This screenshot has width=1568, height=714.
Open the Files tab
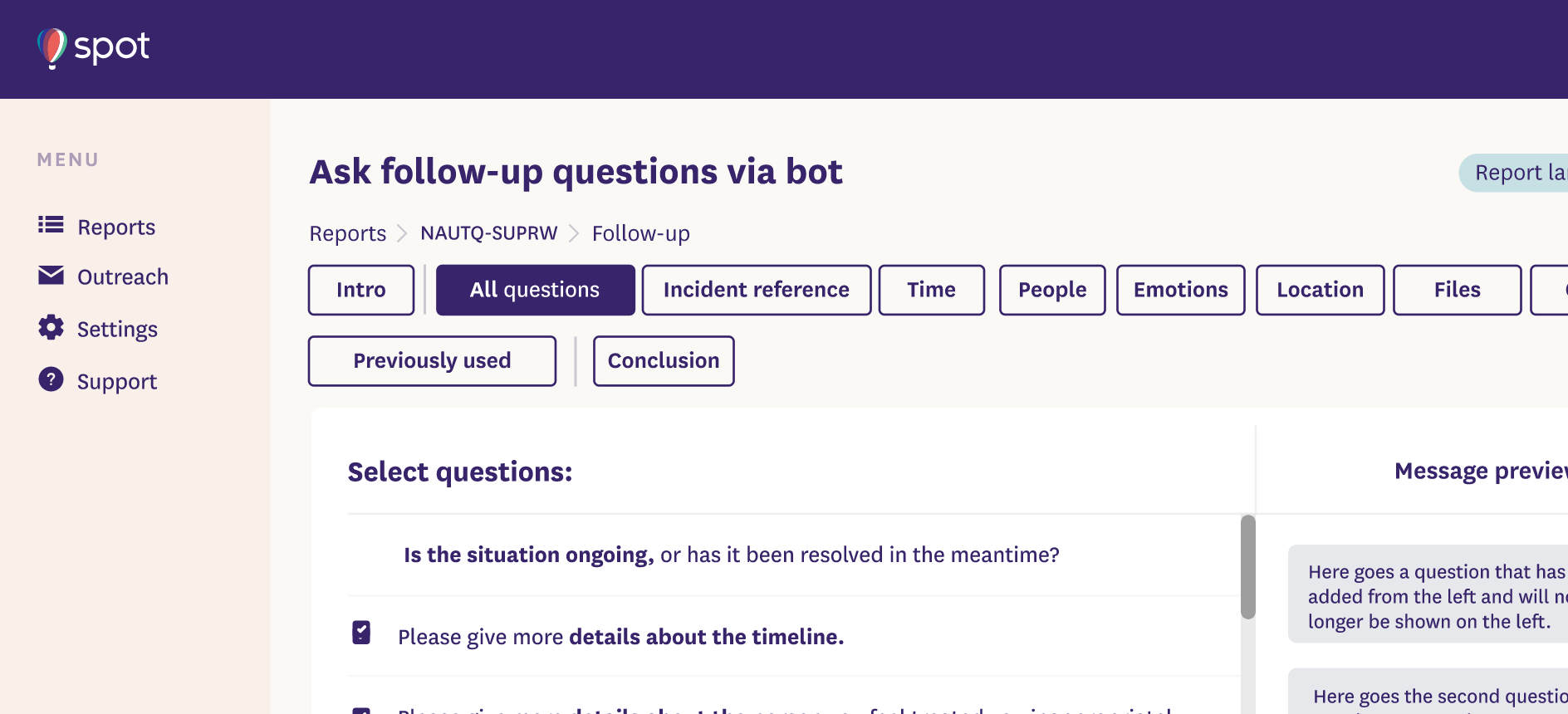pyautogui.click(x=1457, y=290)
